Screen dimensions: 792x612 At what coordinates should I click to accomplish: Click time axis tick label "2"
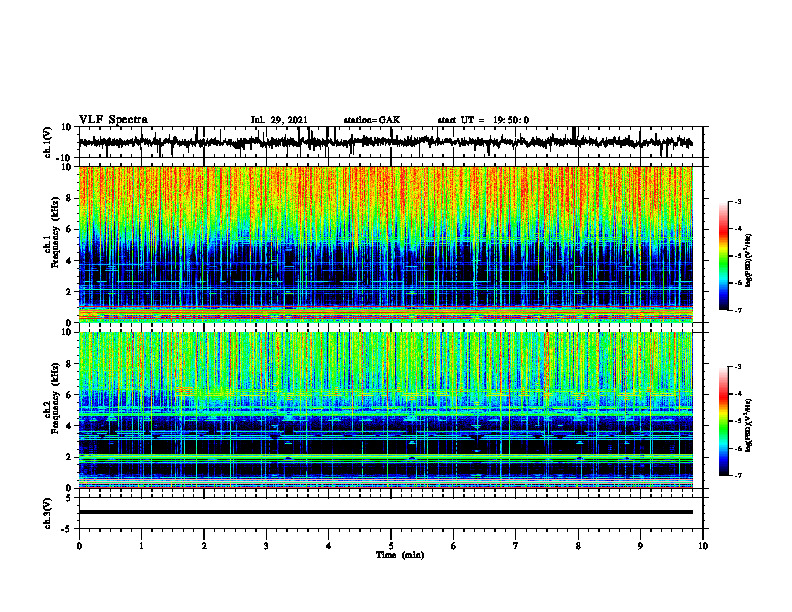click(x=204, y=546)
